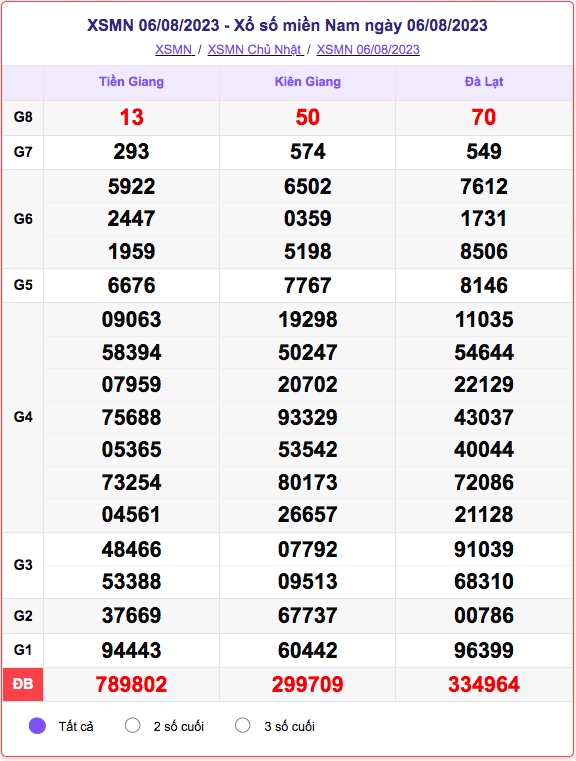Click G1 number 96399
This screenshot has height=761, width=576.
point(484,651)
